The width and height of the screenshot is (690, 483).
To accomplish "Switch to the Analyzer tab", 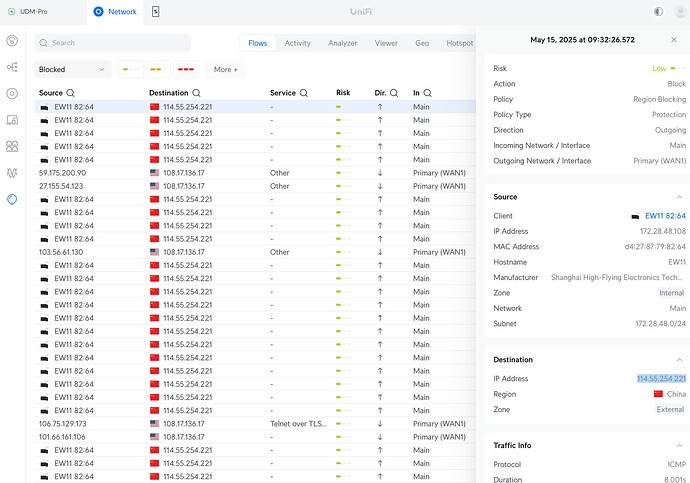I will click(343, 43).
